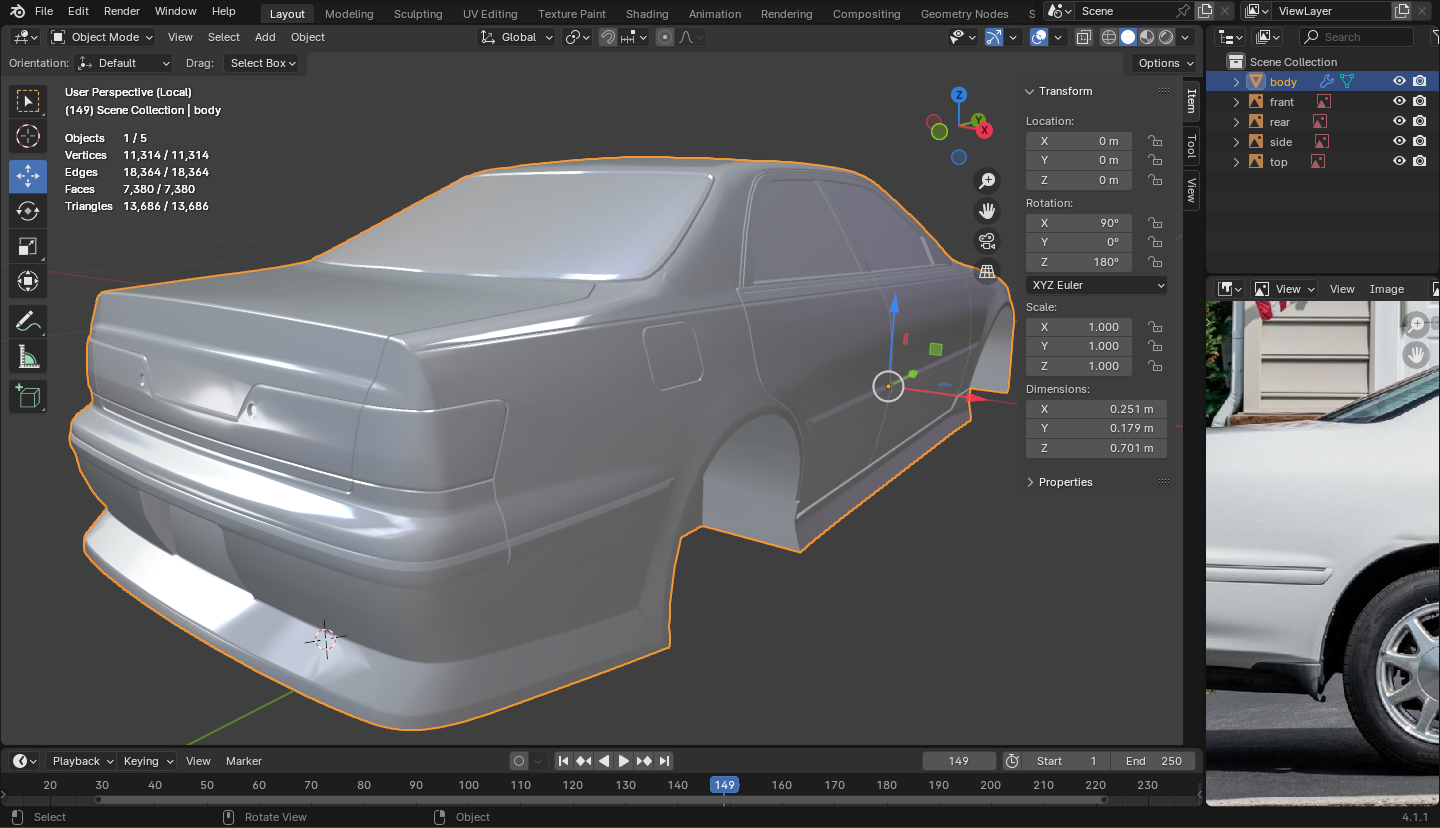Switch to rendered viewport shading
Image resolution: width=1440 pixels, height=828 pixels.
[x=1166, y=37]
